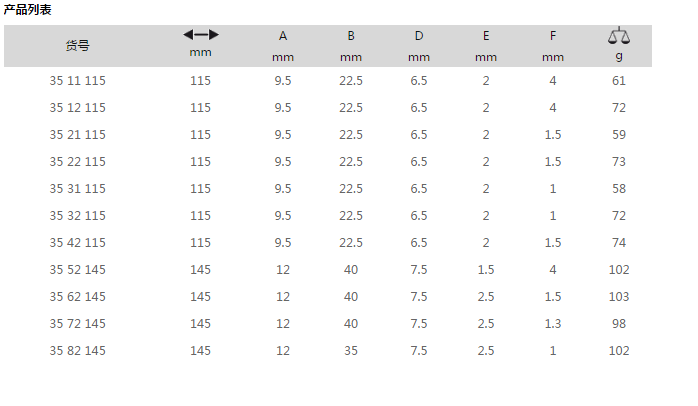Choose product 35 82 145

coord(77,351)
